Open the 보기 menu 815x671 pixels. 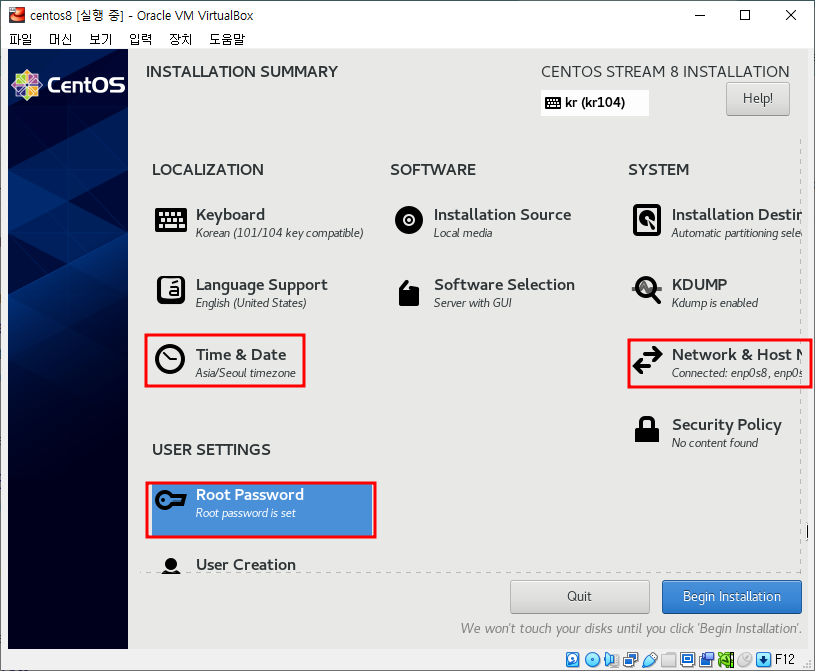[x=100, y=39]
